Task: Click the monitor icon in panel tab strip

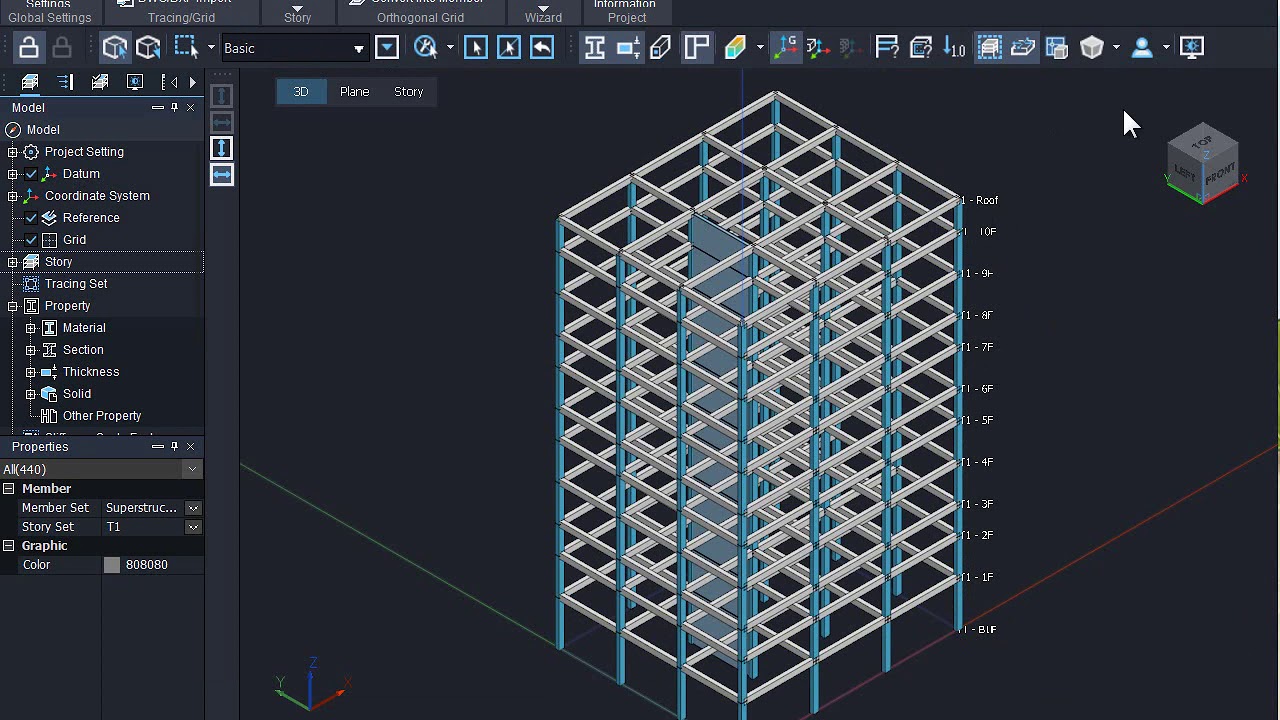Action: (135, 82)
